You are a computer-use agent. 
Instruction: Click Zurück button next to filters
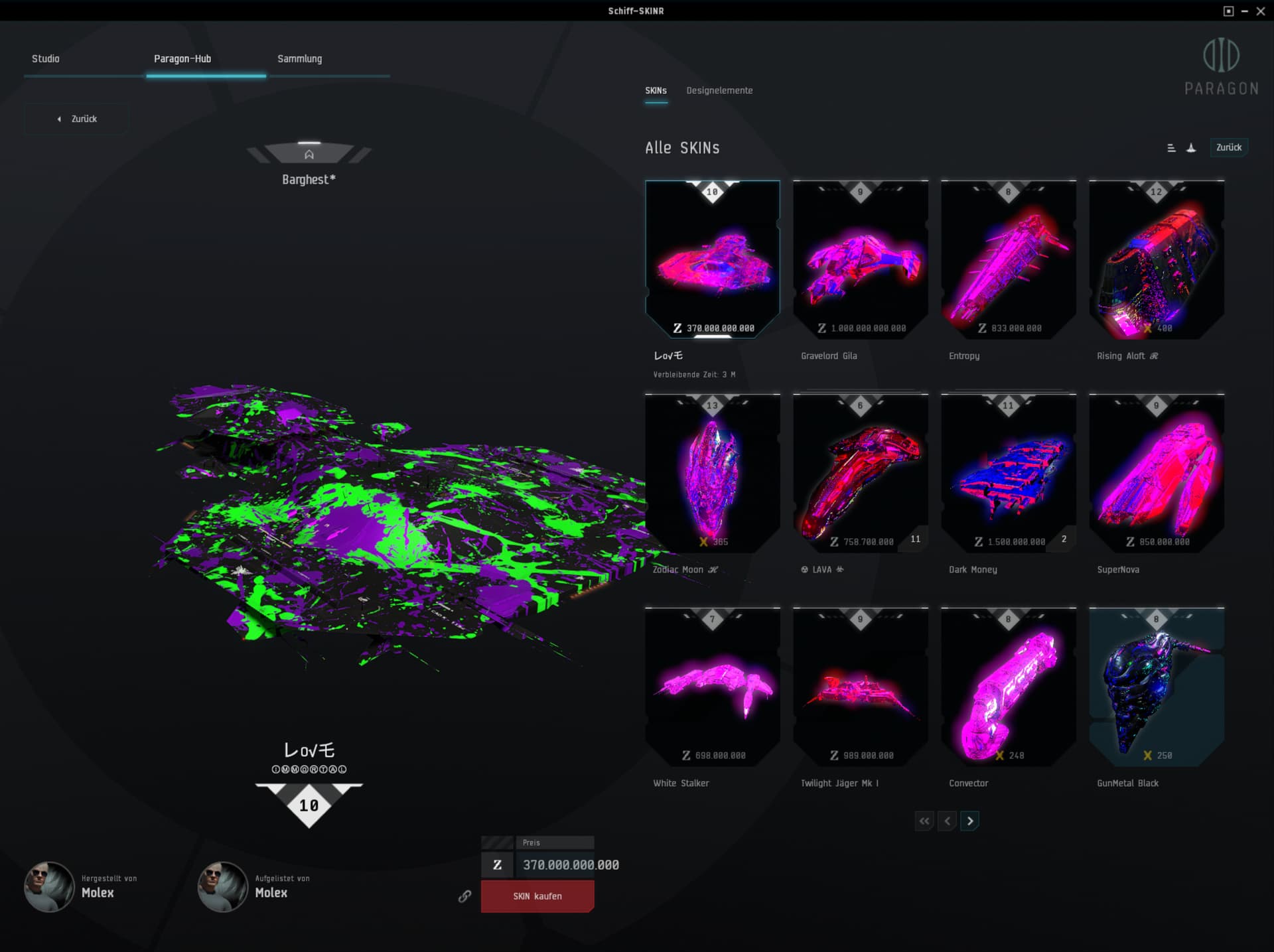(1228, 147)
